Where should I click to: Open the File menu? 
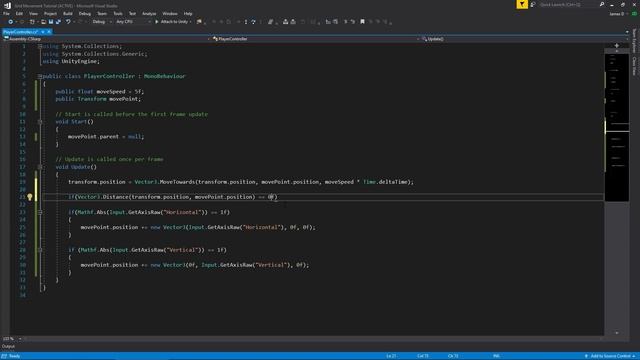point(6,14)
